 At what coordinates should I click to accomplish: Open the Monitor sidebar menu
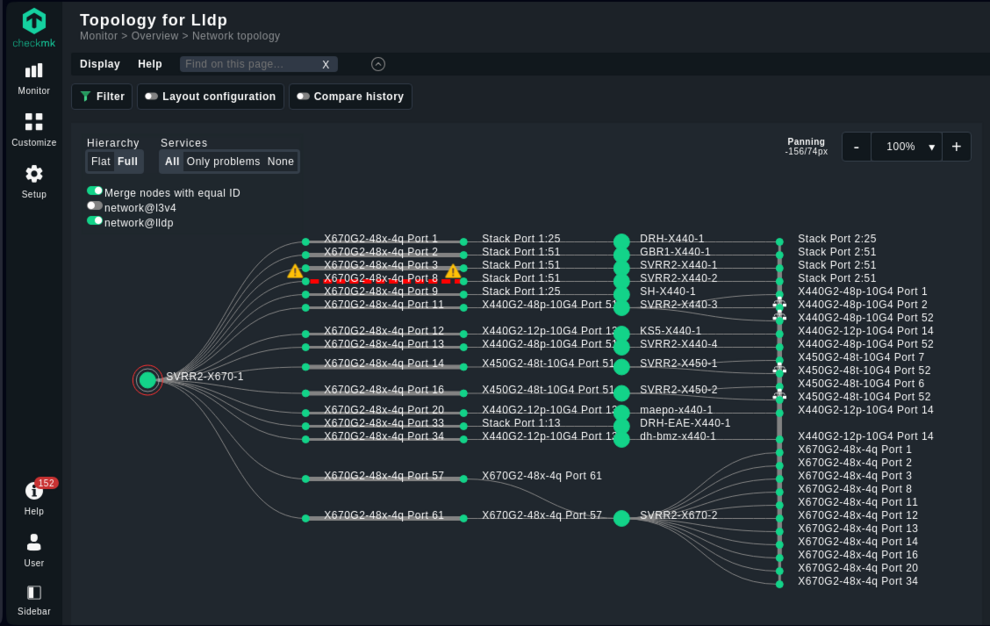point(34,78)
